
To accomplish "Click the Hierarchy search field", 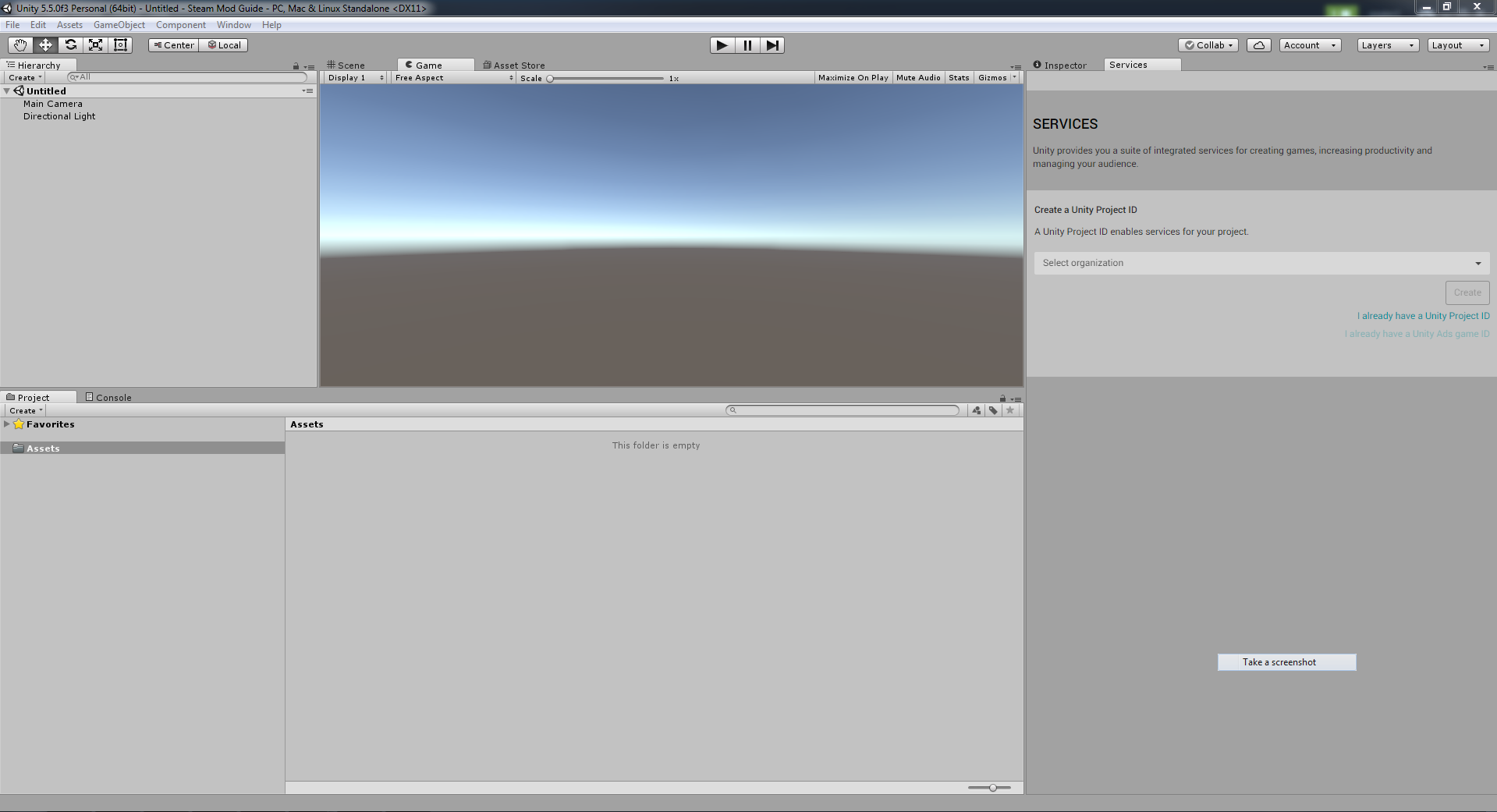I will coord(187,77).
